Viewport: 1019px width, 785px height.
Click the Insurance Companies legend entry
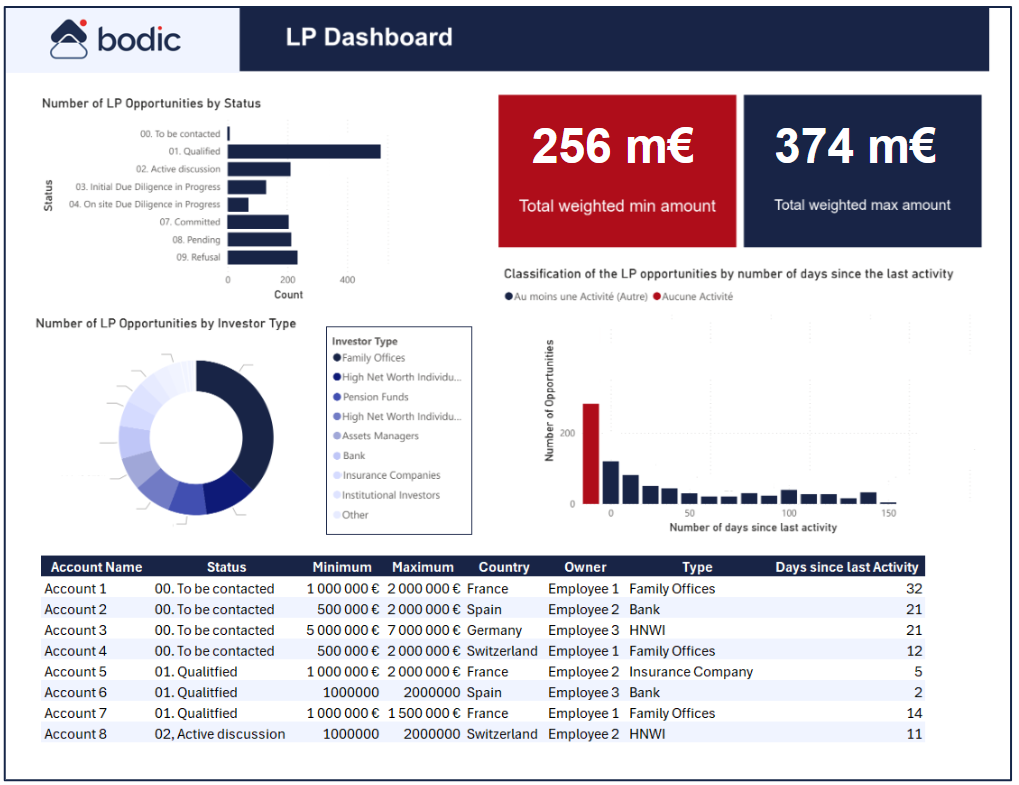(386, 475)
